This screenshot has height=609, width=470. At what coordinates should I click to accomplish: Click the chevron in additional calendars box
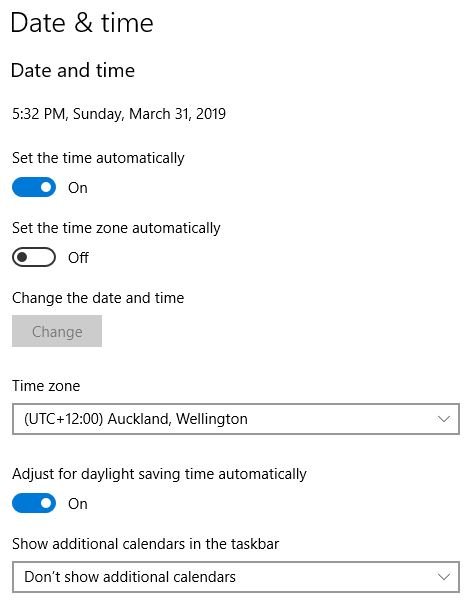[x=443, y=577]
